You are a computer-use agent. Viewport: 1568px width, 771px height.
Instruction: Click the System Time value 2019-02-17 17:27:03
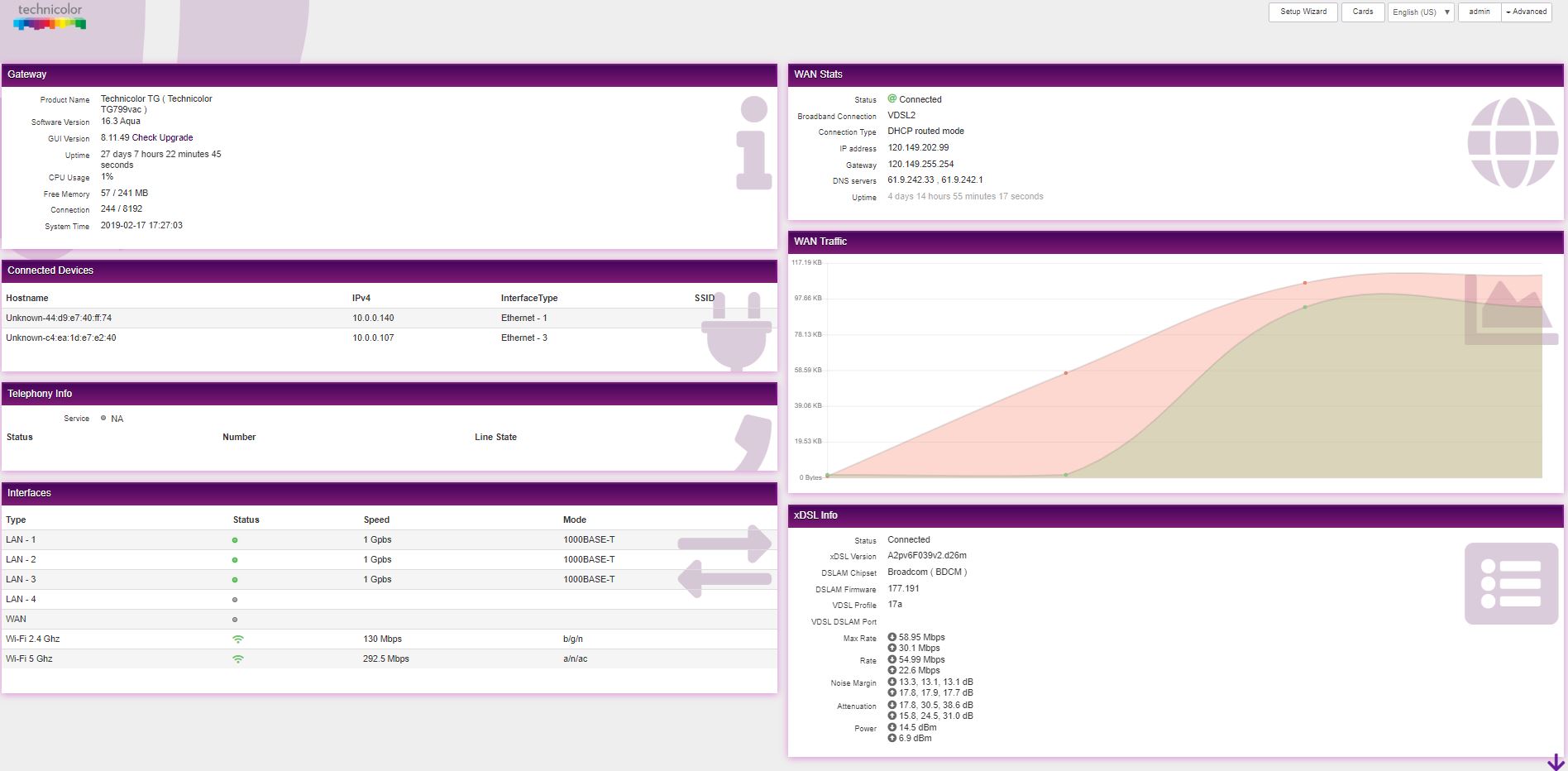(x=141, y=226)
